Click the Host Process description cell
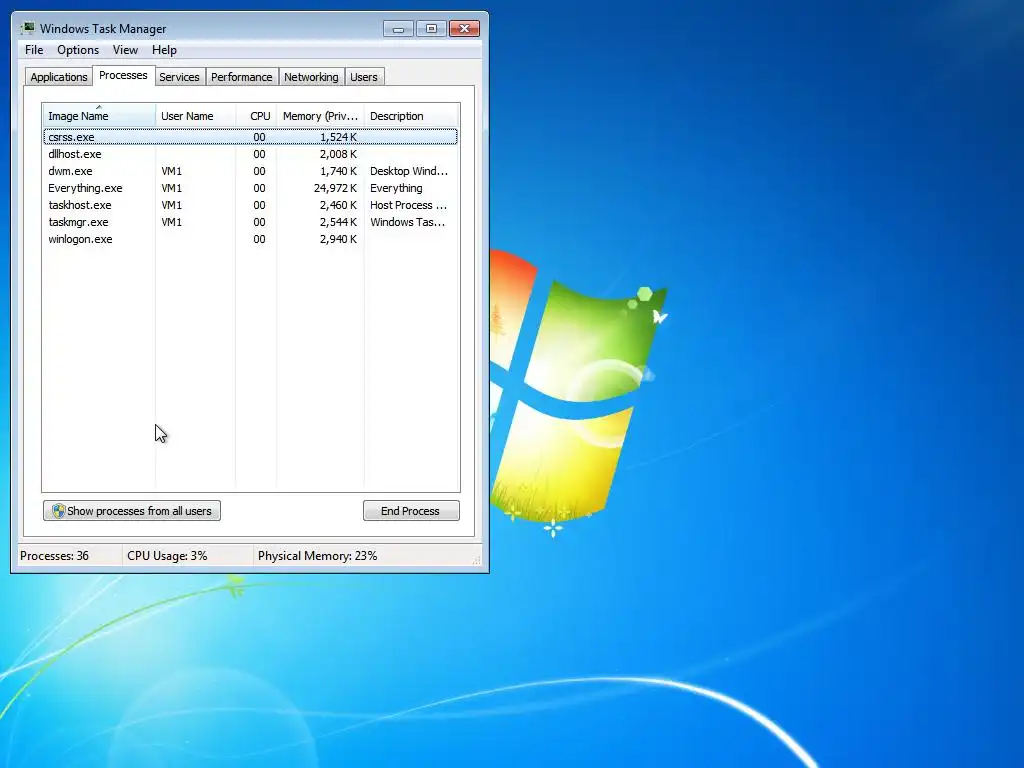Image resolution: width=1024 pixels, height=768 pixels. coord(408,205)
